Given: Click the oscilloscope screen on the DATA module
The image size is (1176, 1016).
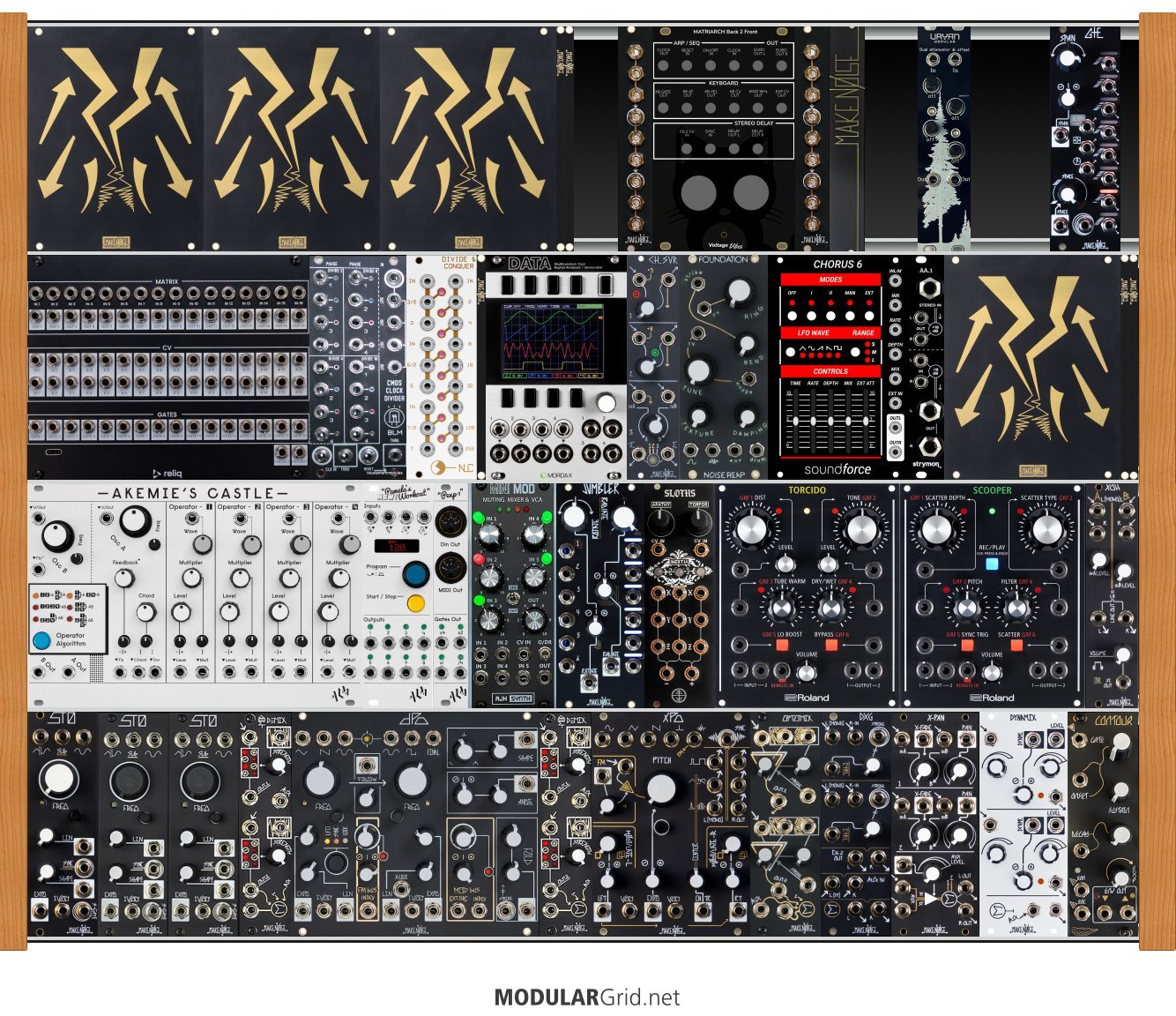Looking at the screenshot, I should [x=555, y=340].
